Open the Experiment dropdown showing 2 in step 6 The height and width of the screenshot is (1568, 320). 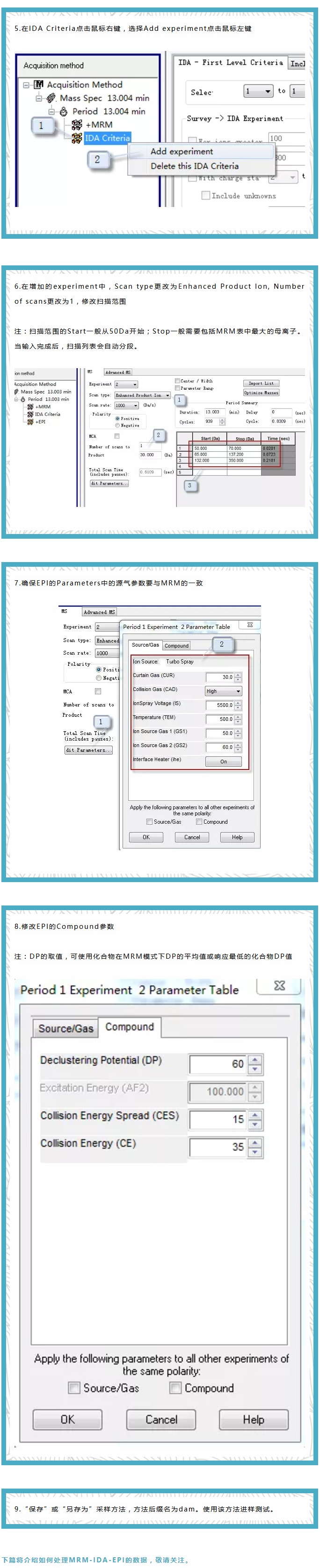coord(126,384)
